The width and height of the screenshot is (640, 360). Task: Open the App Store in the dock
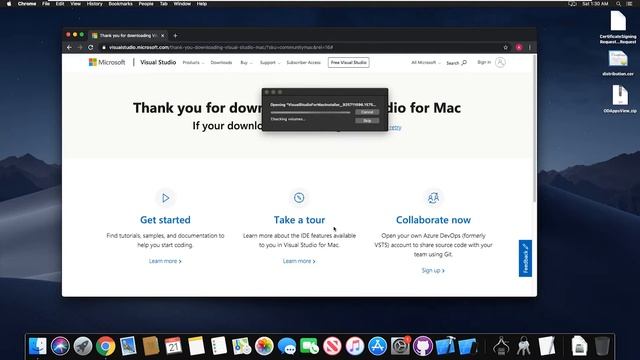pyautogui.click(x=378, y=346)
